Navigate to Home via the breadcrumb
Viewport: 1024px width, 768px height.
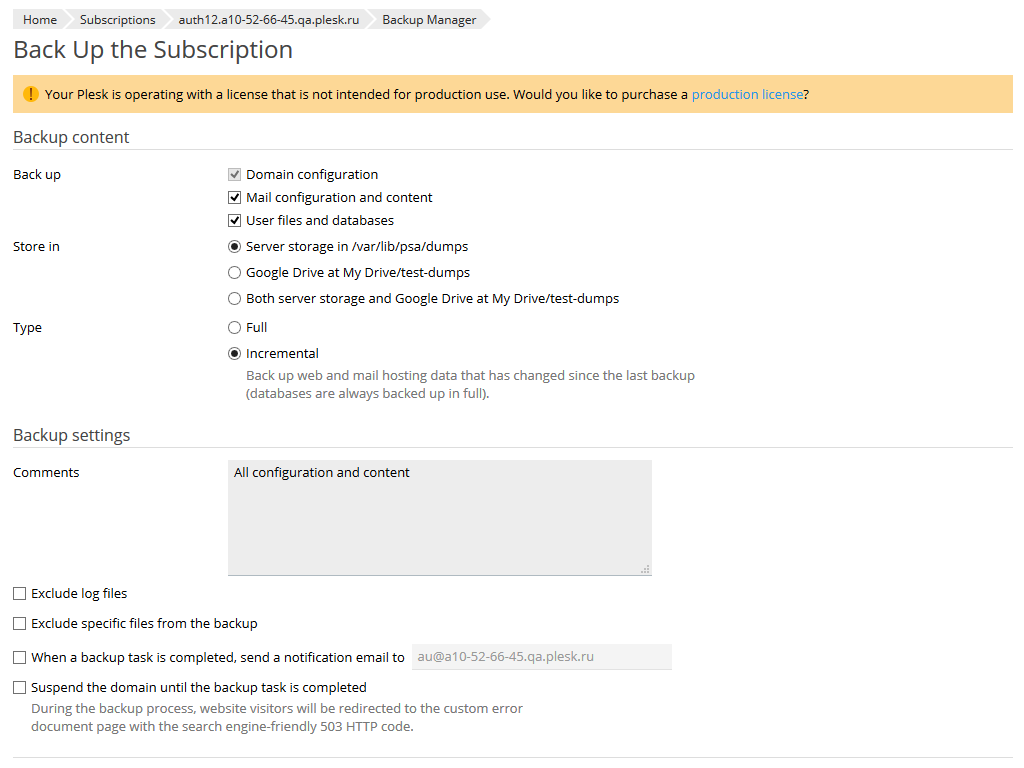tap(39, 19)
